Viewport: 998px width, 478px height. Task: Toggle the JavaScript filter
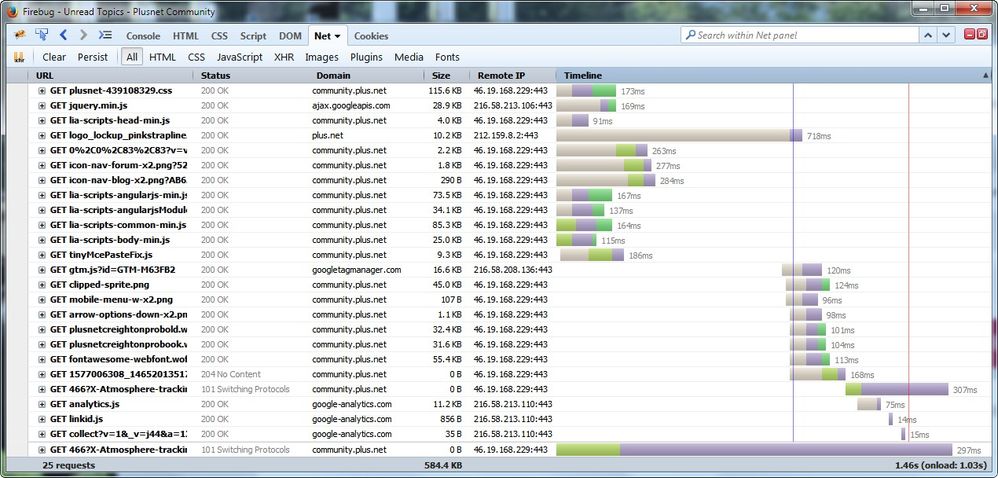point(239,57)
